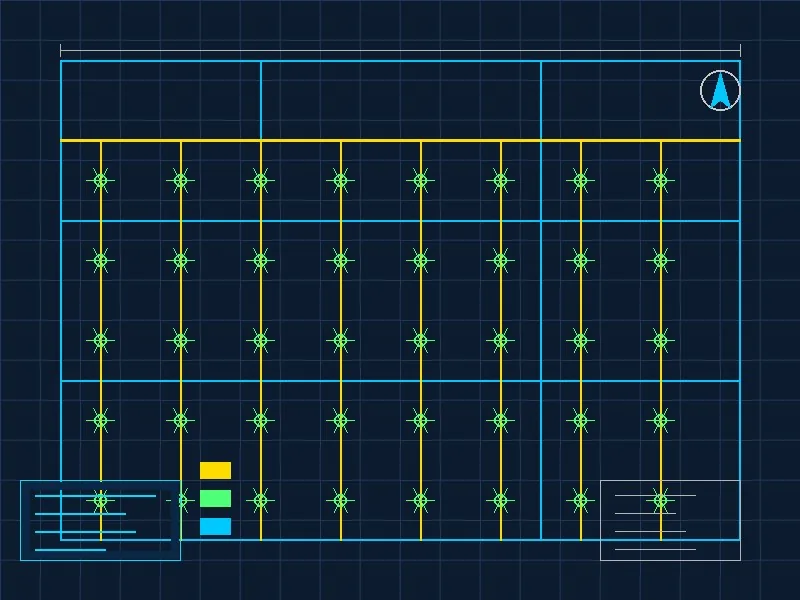
Task: Select the top-right green light fixture symbol
Action: click(x=661, y=180)
